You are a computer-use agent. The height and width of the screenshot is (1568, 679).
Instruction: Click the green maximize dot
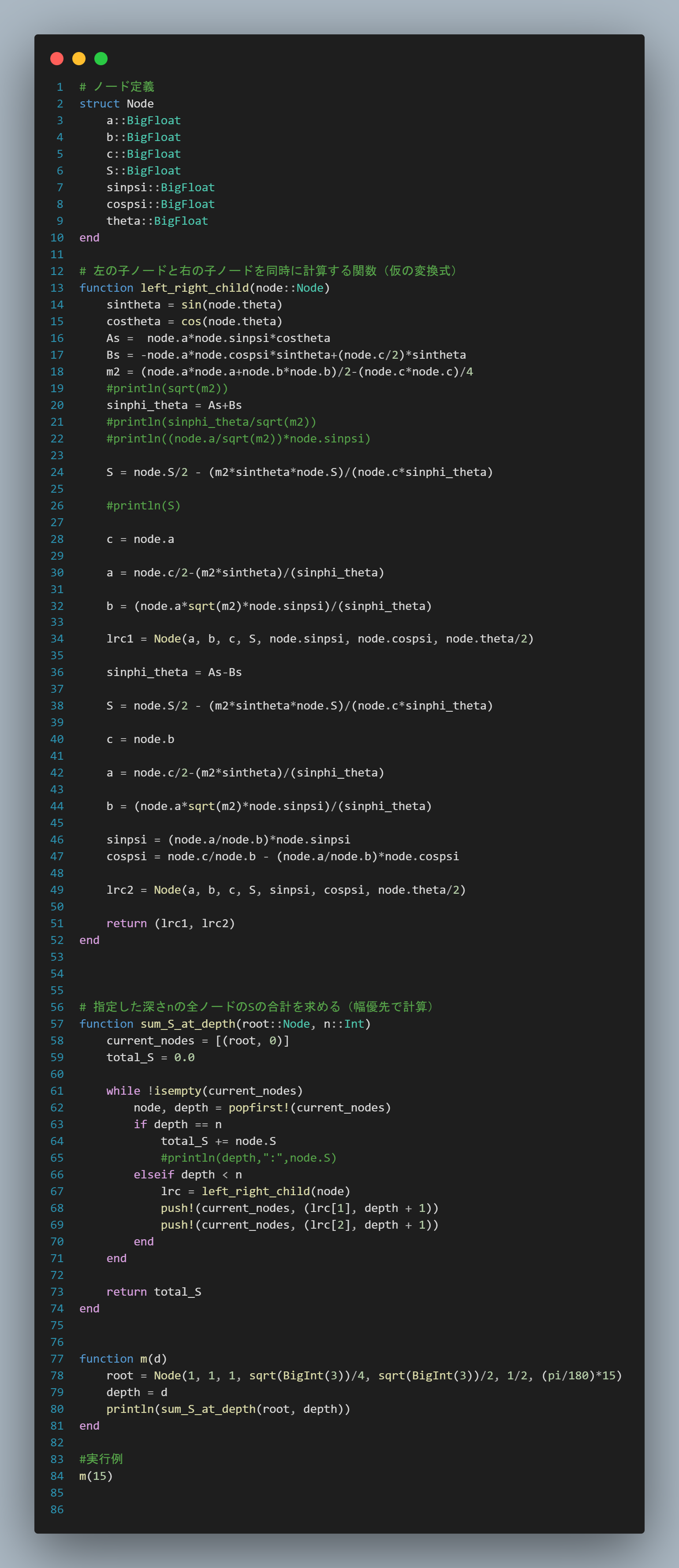(x=101, y=59)
